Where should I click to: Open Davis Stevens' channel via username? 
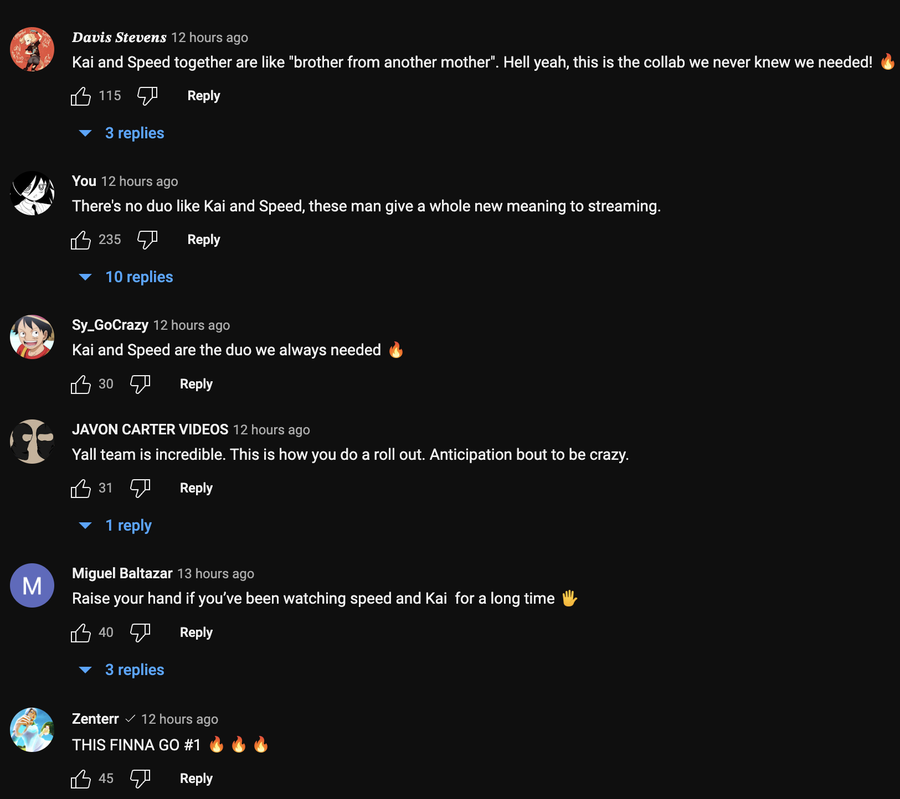point(119,37)
